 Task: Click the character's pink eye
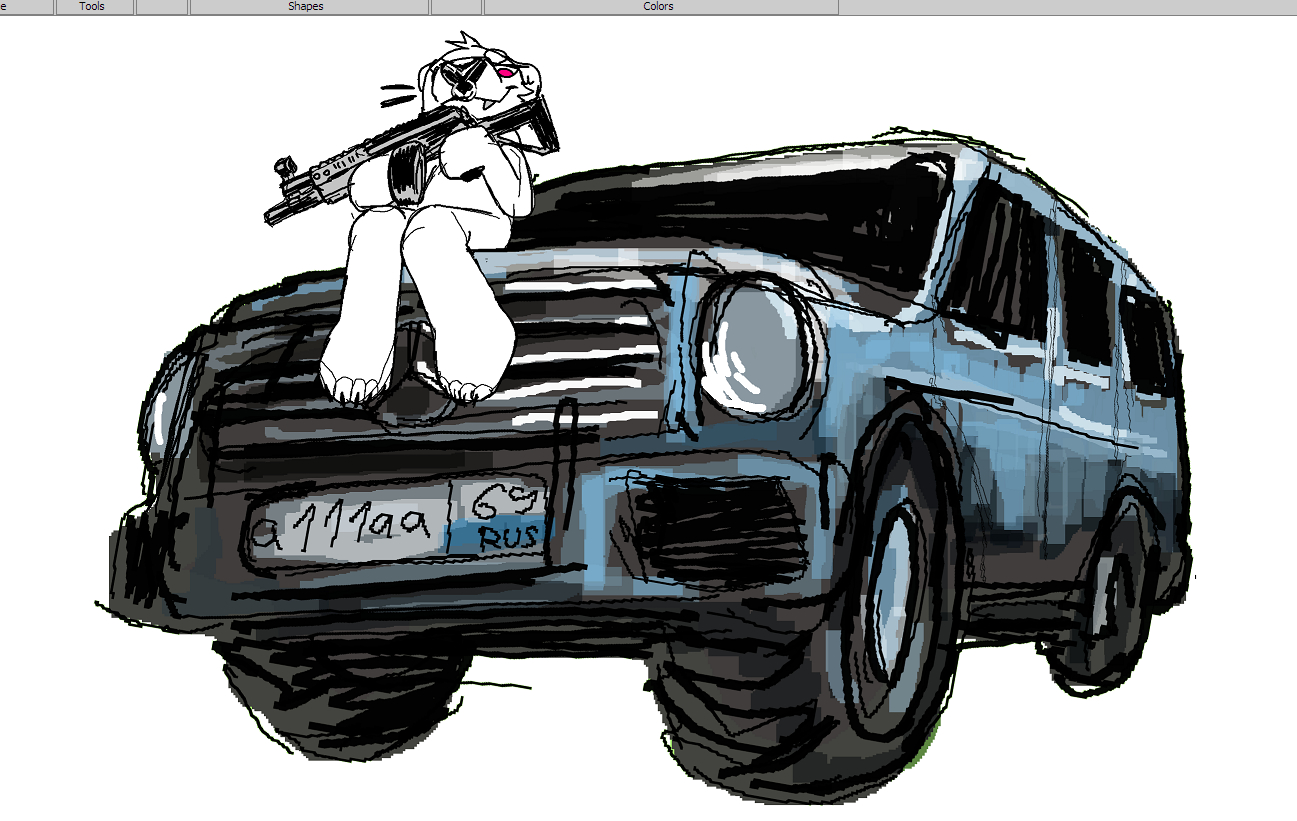[x=507, y=73]
